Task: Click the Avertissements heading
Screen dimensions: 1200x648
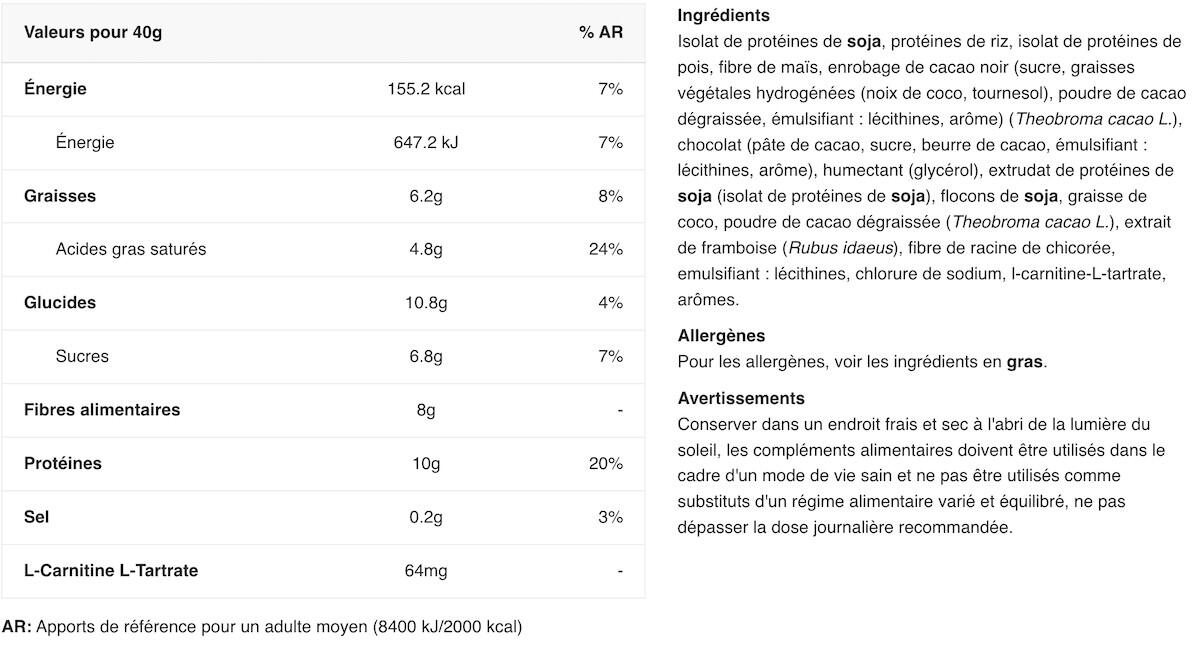Action: coord(741,398)
